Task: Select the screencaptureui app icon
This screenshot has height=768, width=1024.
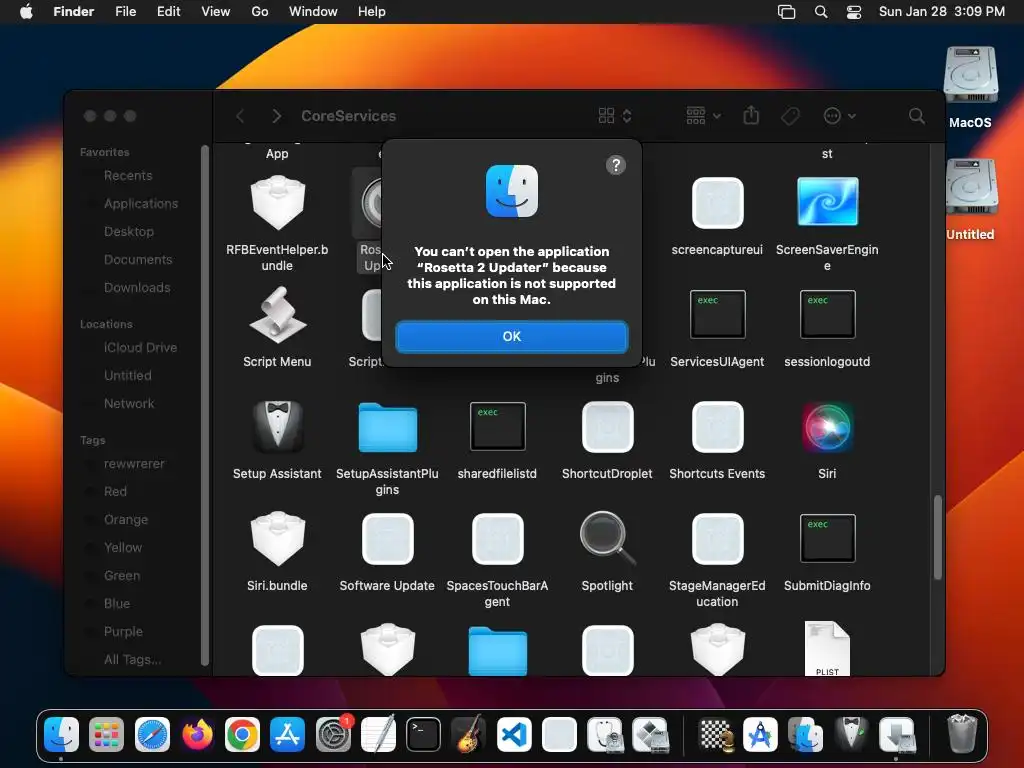Action: pyautogui.click(x=717, y=203)
